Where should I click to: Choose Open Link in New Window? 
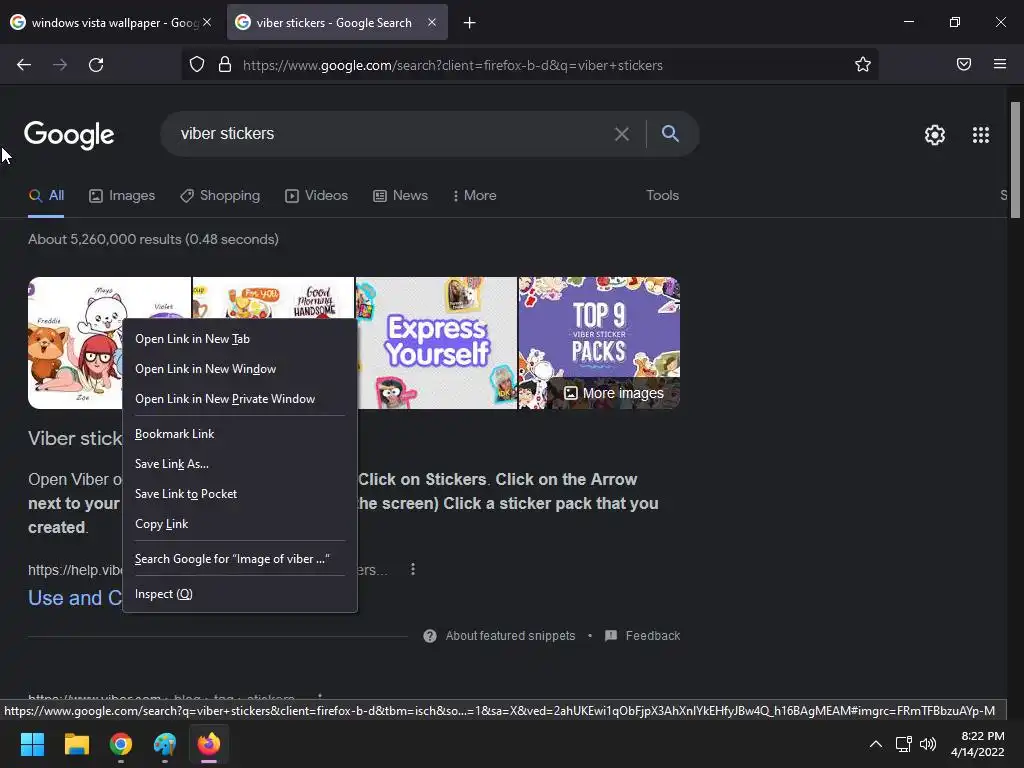tap(240, 369)
